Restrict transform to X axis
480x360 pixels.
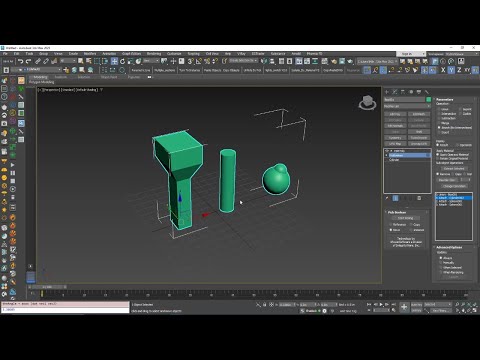[x=443, y=70]
